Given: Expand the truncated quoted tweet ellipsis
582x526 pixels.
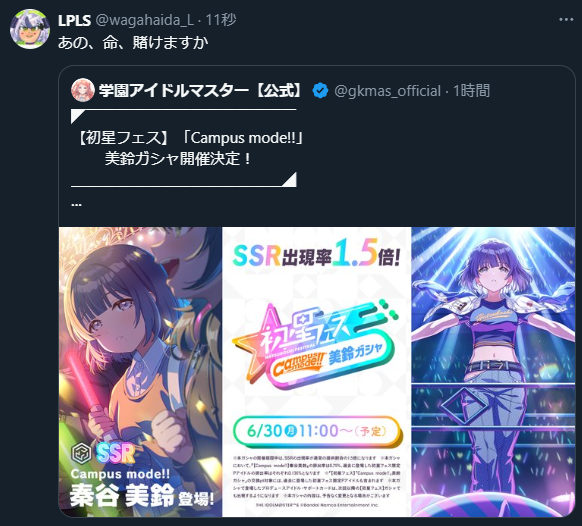Looking at the screenshot, I should (76, 204).
